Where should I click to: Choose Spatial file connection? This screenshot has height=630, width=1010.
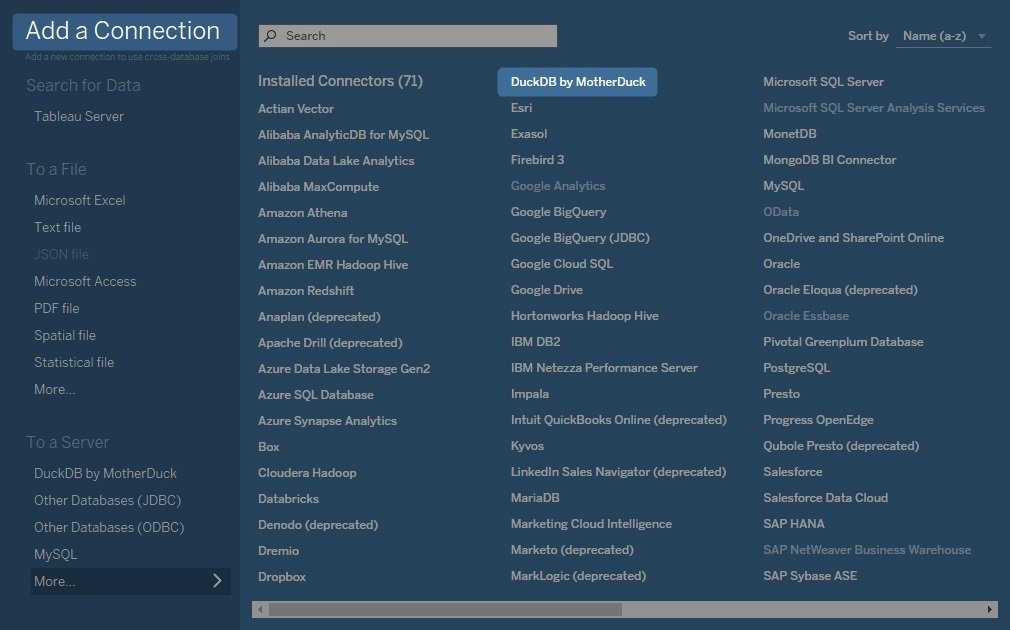(x=64, y=336)
